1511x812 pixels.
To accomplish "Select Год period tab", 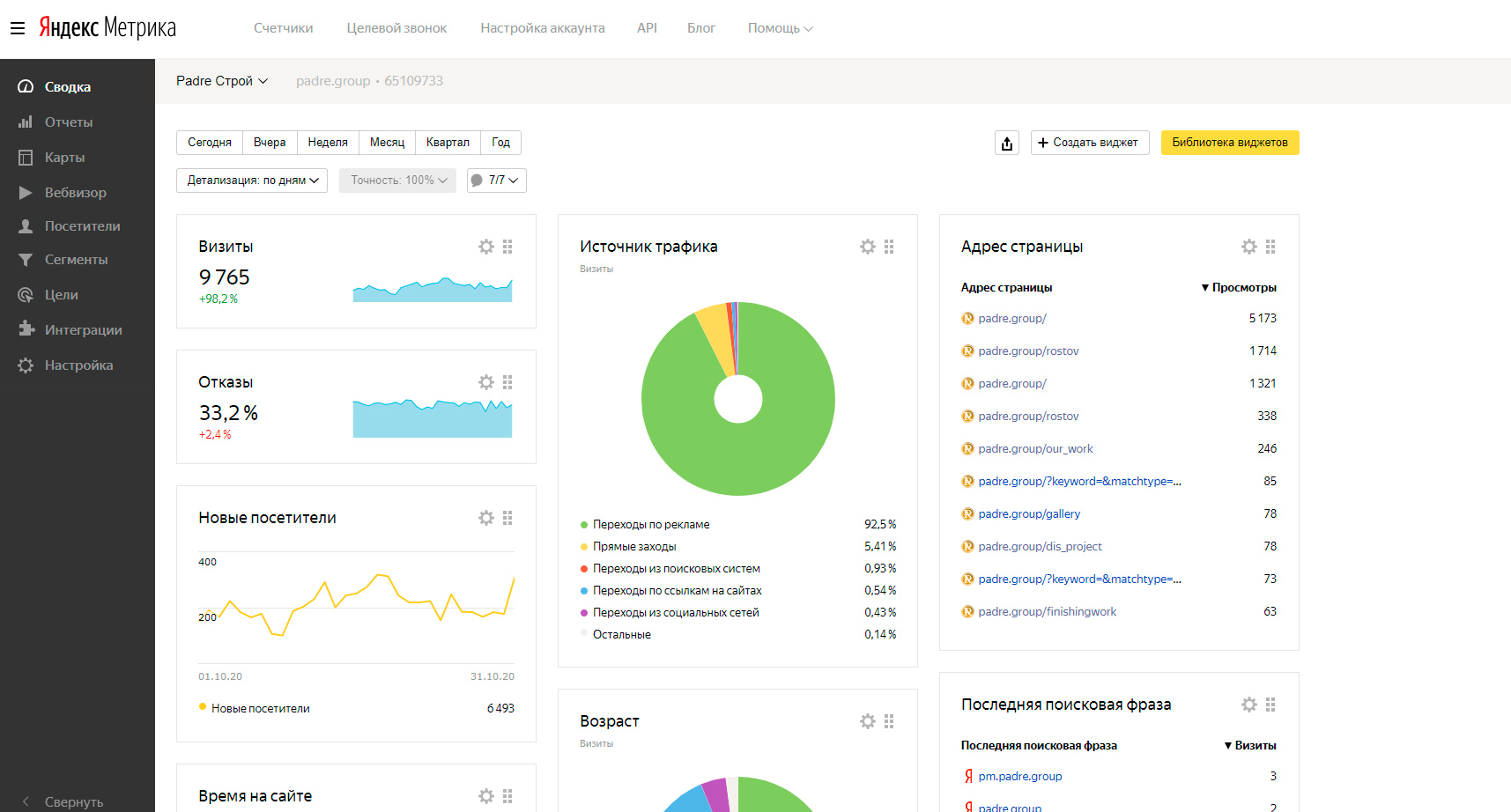I will [501, 143].
